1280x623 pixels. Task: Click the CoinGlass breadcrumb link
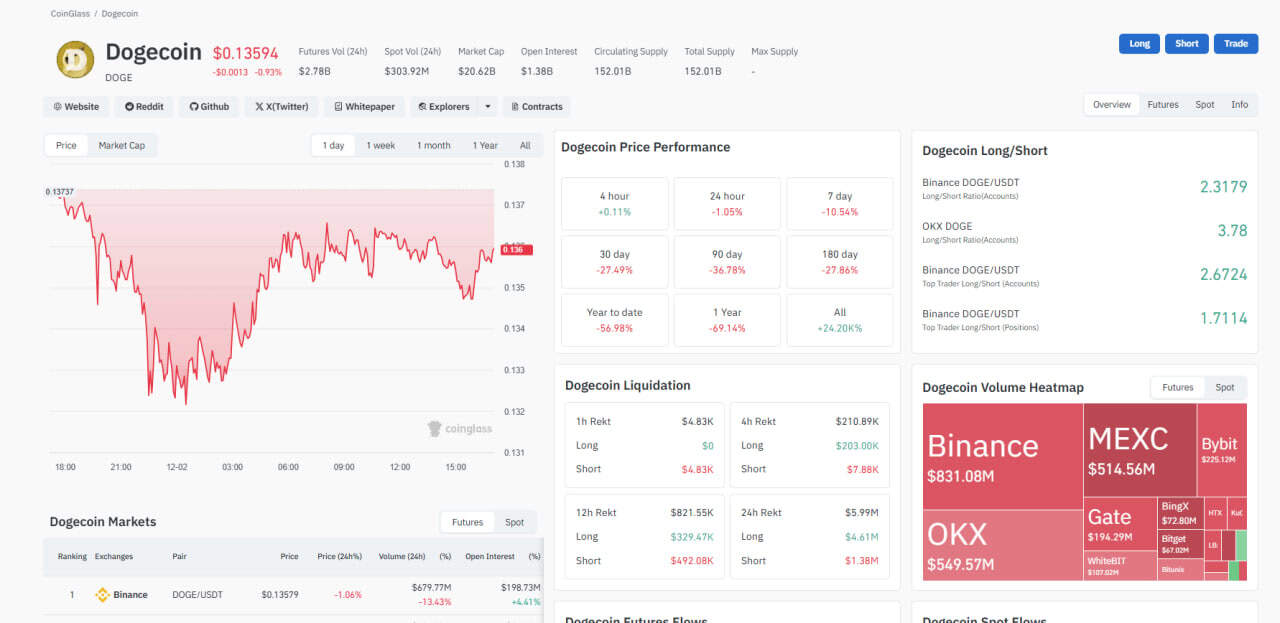click(x=70, y=14)
